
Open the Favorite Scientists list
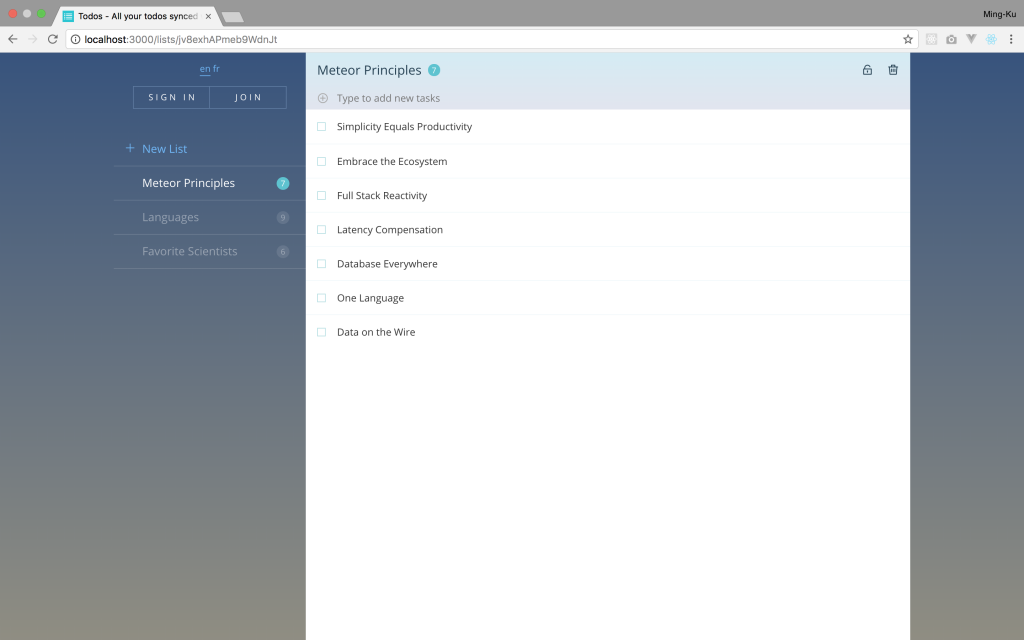click(x=209, y=251)
